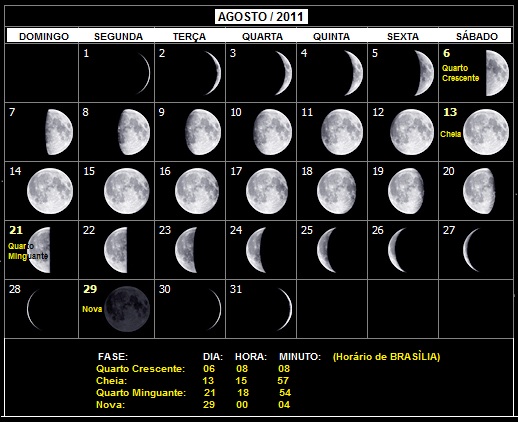Click the Cheia label on day 13
Image resolution: width=518 pixels, height=422 pixels.
(451, 134)
